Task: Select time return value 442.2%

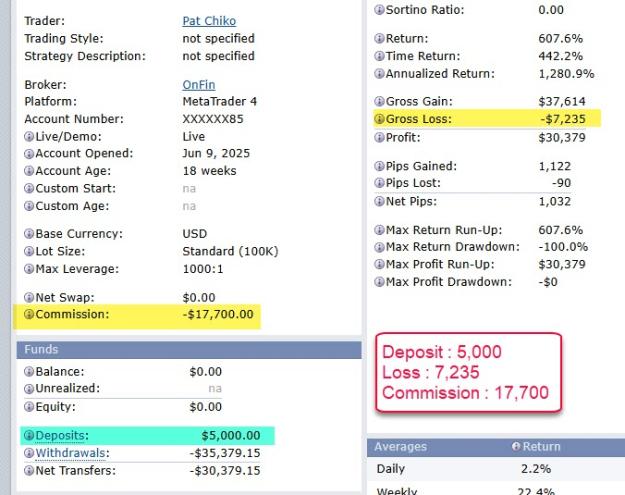Action: click(560, 56)
